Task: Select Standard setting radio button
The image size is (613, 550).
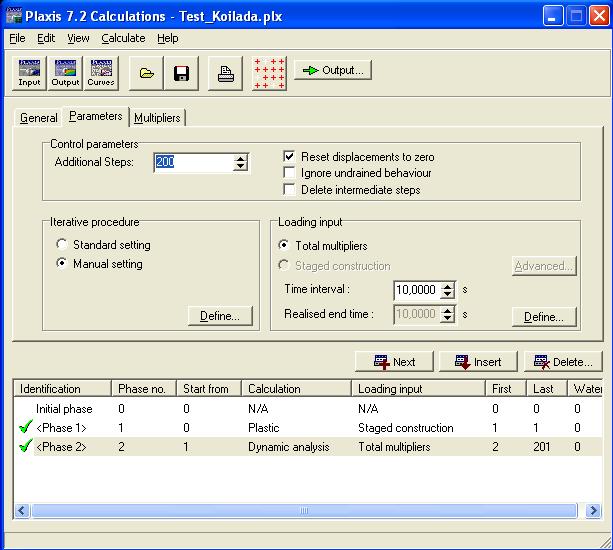Action: (x=61, y=245)
